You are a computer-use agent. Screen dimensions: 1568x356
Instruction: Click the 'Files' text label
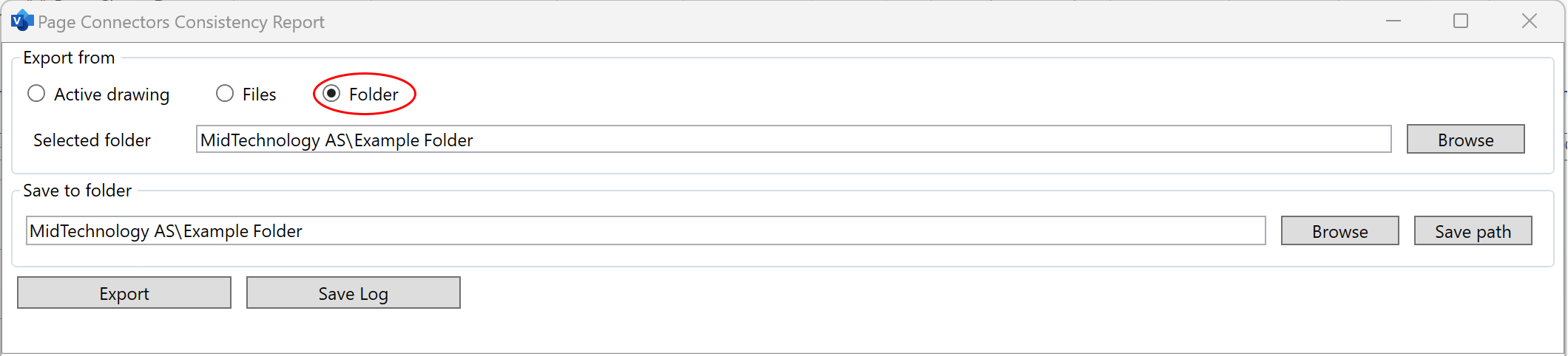(259, 95)
